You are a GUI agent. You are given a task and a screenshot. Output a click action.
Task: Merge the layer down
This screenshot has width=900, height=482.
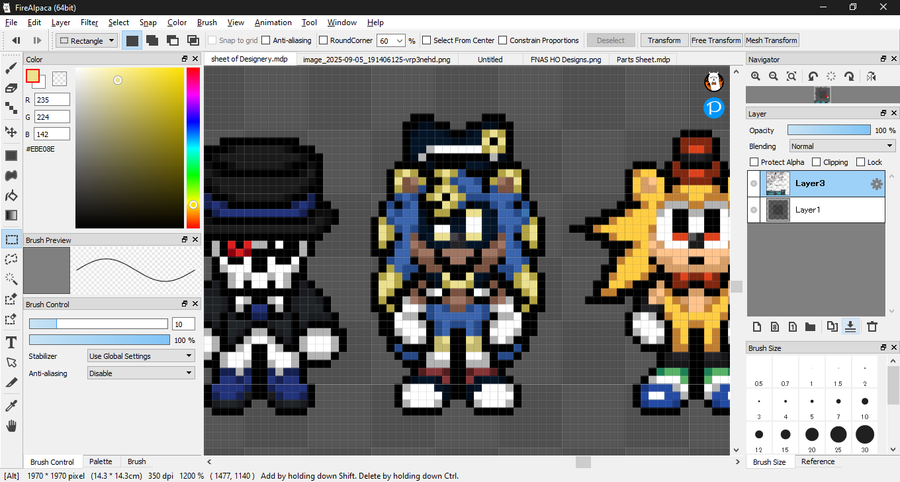tap(850, 326)
